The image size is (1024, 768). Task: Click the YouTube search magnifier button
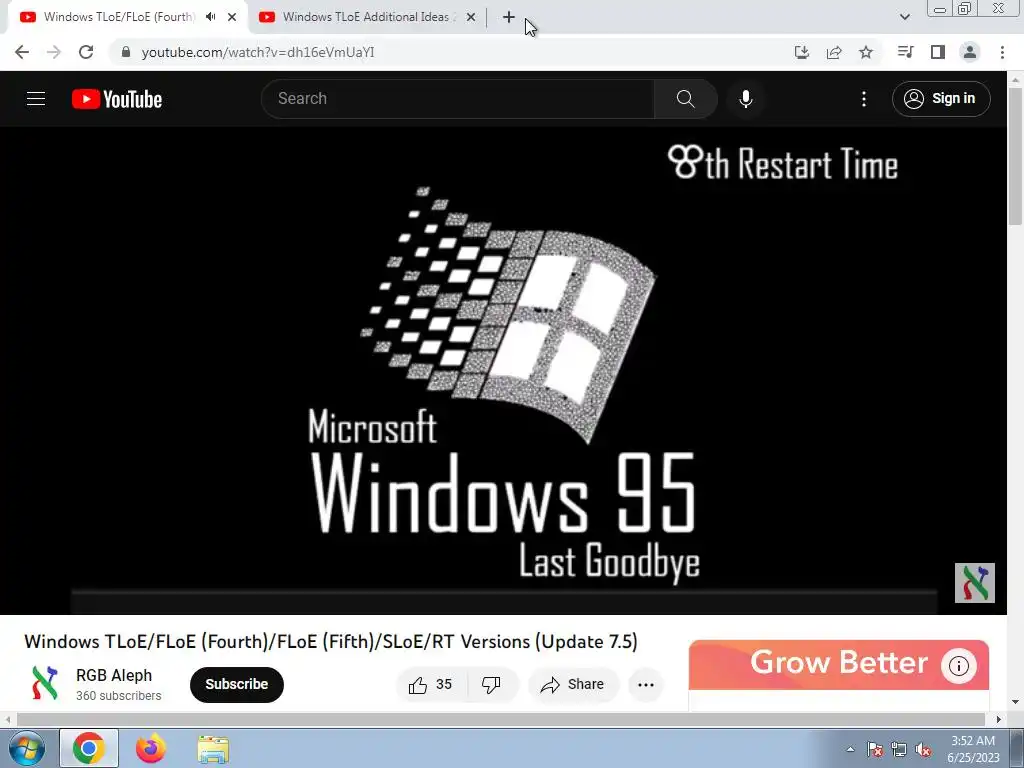coord(685,99)
